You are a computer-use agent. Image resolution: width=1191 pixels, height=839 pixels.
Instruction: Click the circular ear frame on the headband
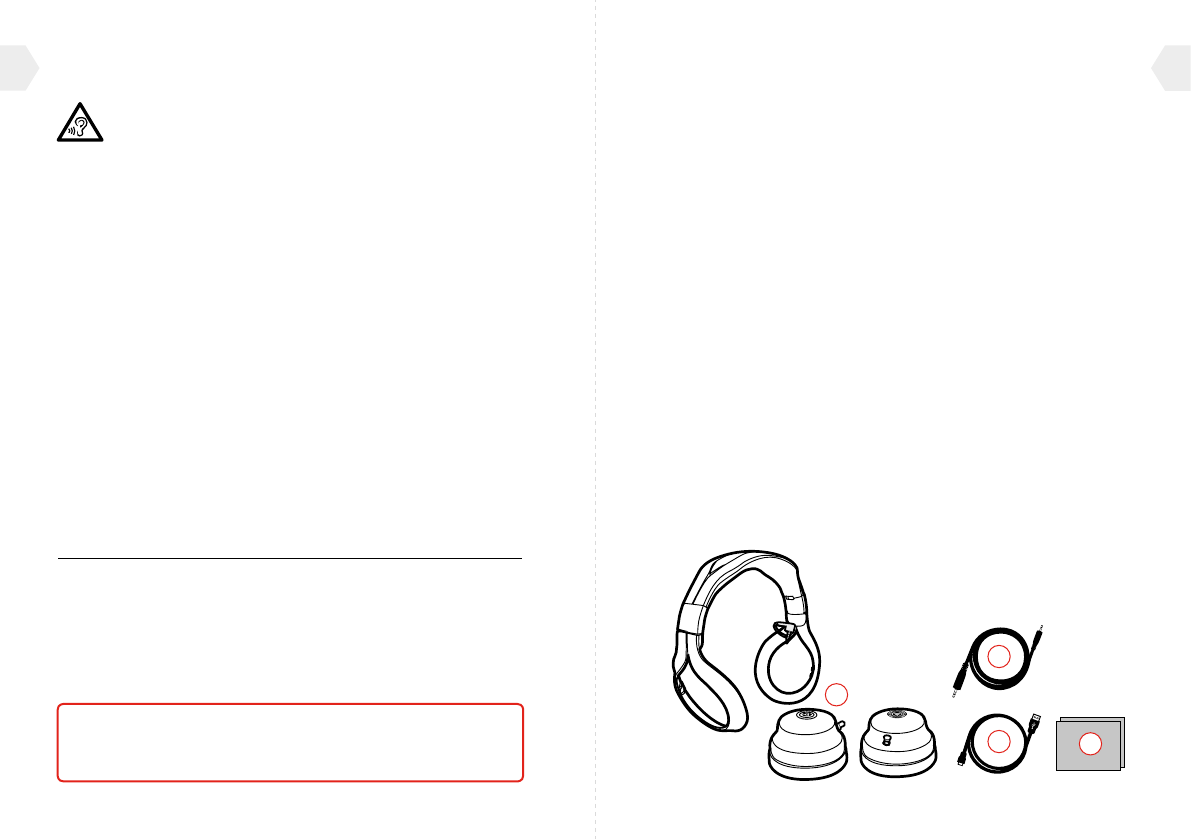(x=787, y=664)
